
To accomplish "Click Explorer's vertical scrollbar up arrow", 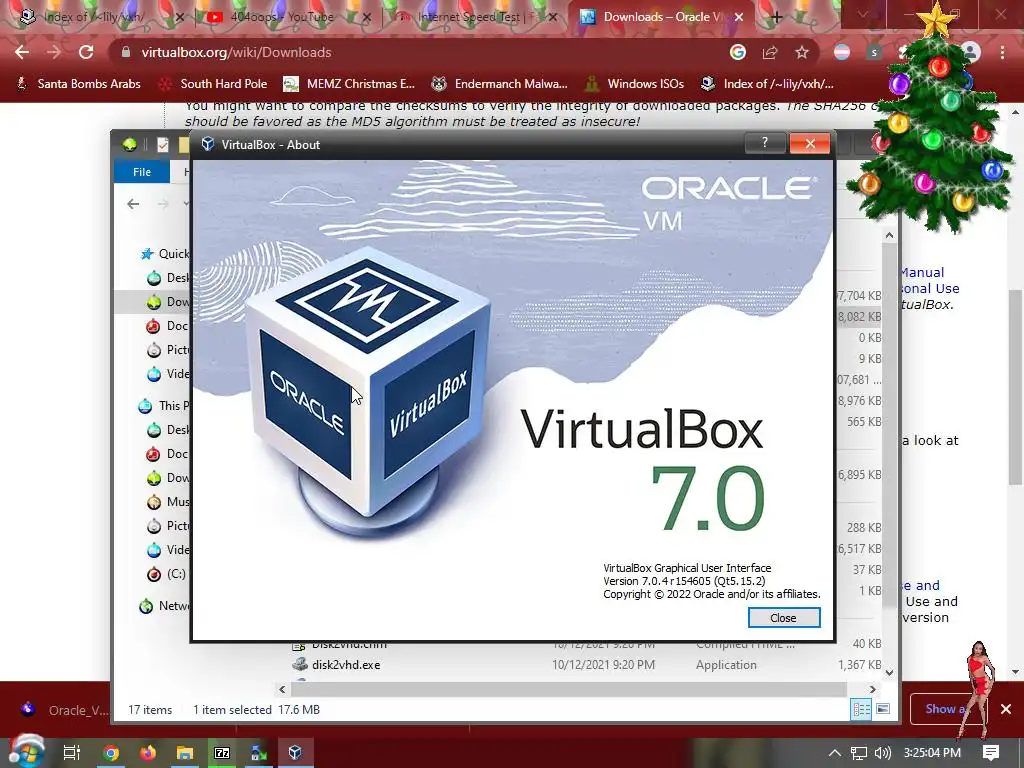I will pyautogui.click(x=889, y=235).
